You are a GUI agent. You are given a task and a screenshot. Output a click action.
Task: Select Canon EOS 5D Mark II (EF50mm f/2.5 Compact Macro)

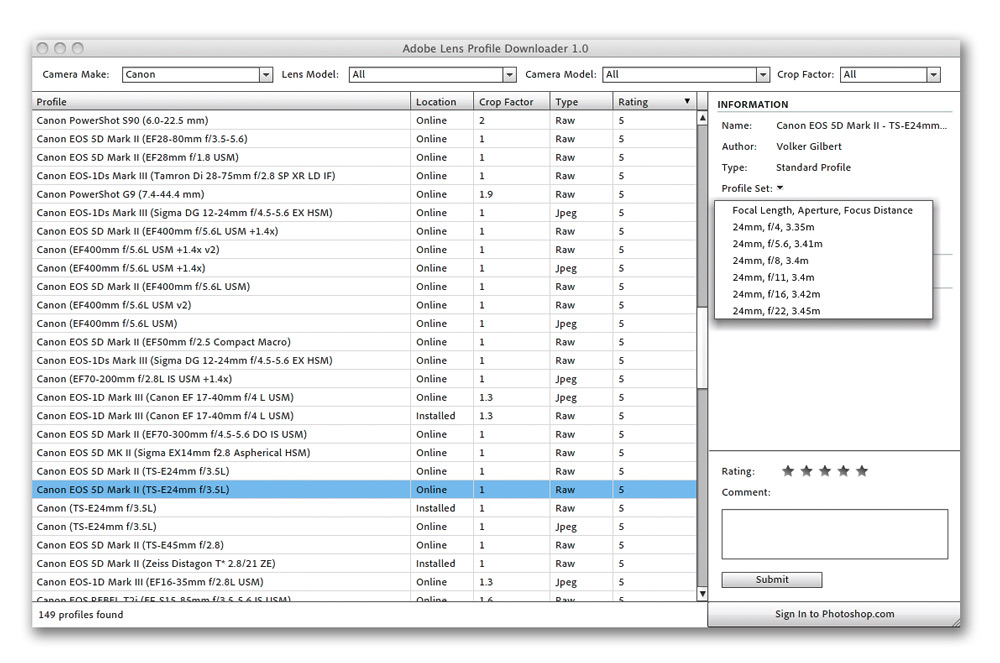[x=364, y=342]
